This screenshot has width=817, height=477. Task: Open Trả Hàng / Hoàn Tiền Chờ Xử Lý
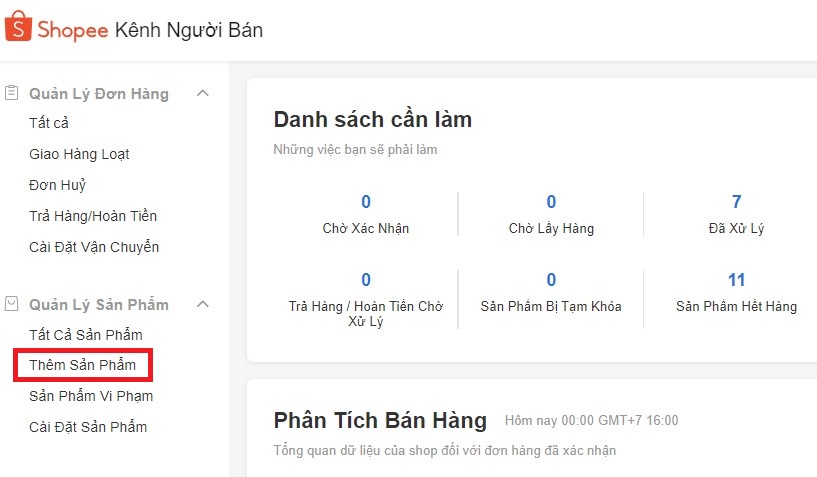(x=366, y=300)
